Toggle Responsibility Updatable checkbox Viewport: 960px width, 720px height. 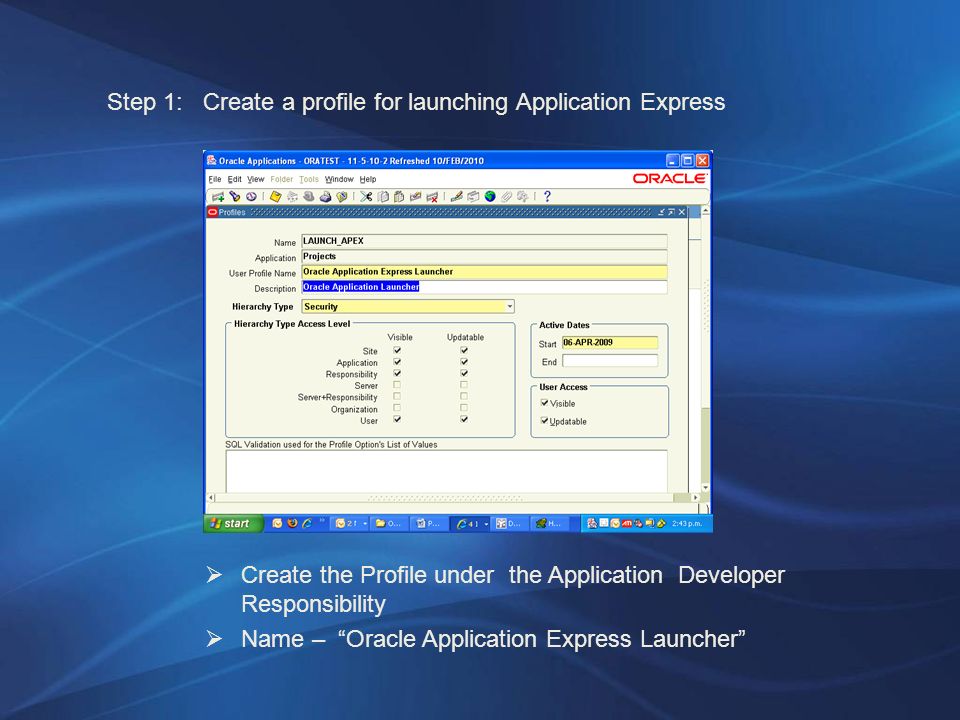tap(464, 373)
